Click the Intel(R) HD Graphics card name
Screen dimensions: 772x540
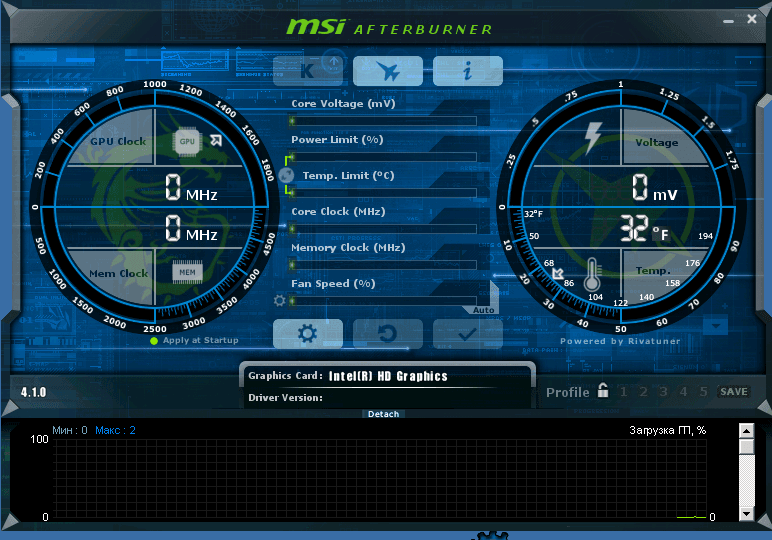388,377
